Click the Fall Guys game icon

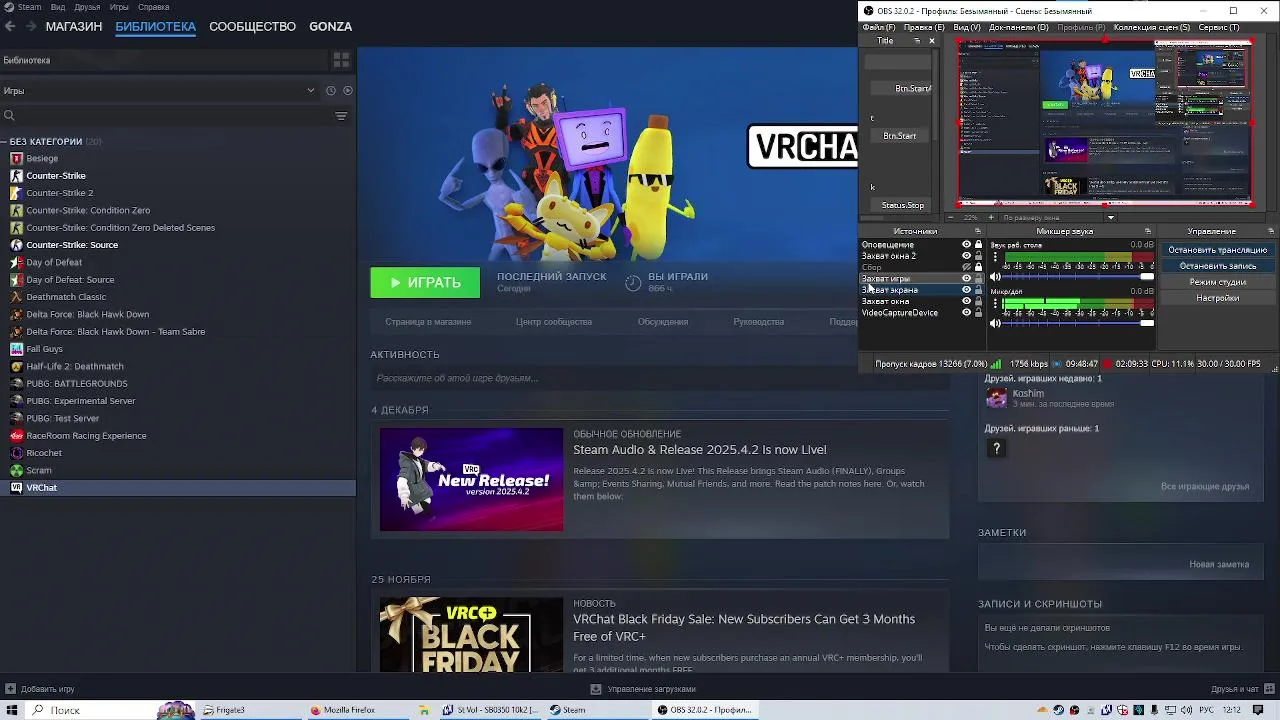pyautogui.click(x=16, y=349)
